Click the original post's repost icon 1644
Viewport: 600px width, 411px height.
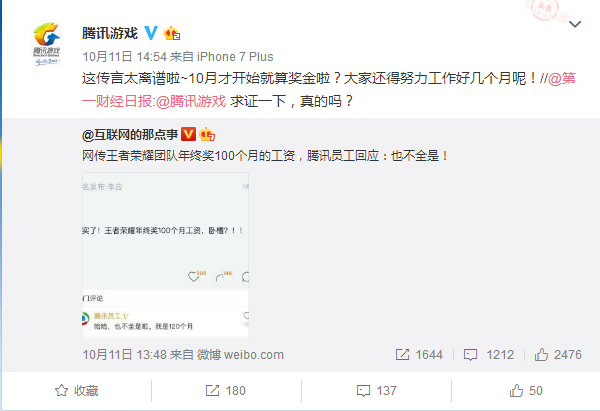tap(419, 355)
